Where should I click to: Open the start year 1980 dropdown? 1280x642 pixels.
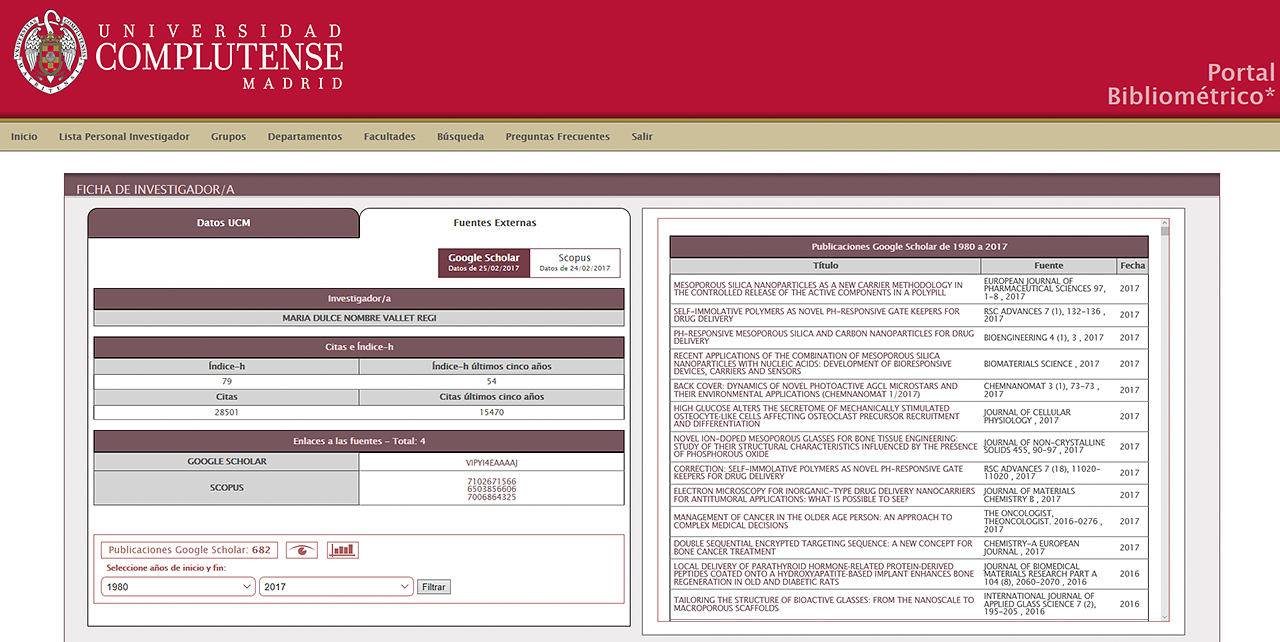tap(178, 587)
